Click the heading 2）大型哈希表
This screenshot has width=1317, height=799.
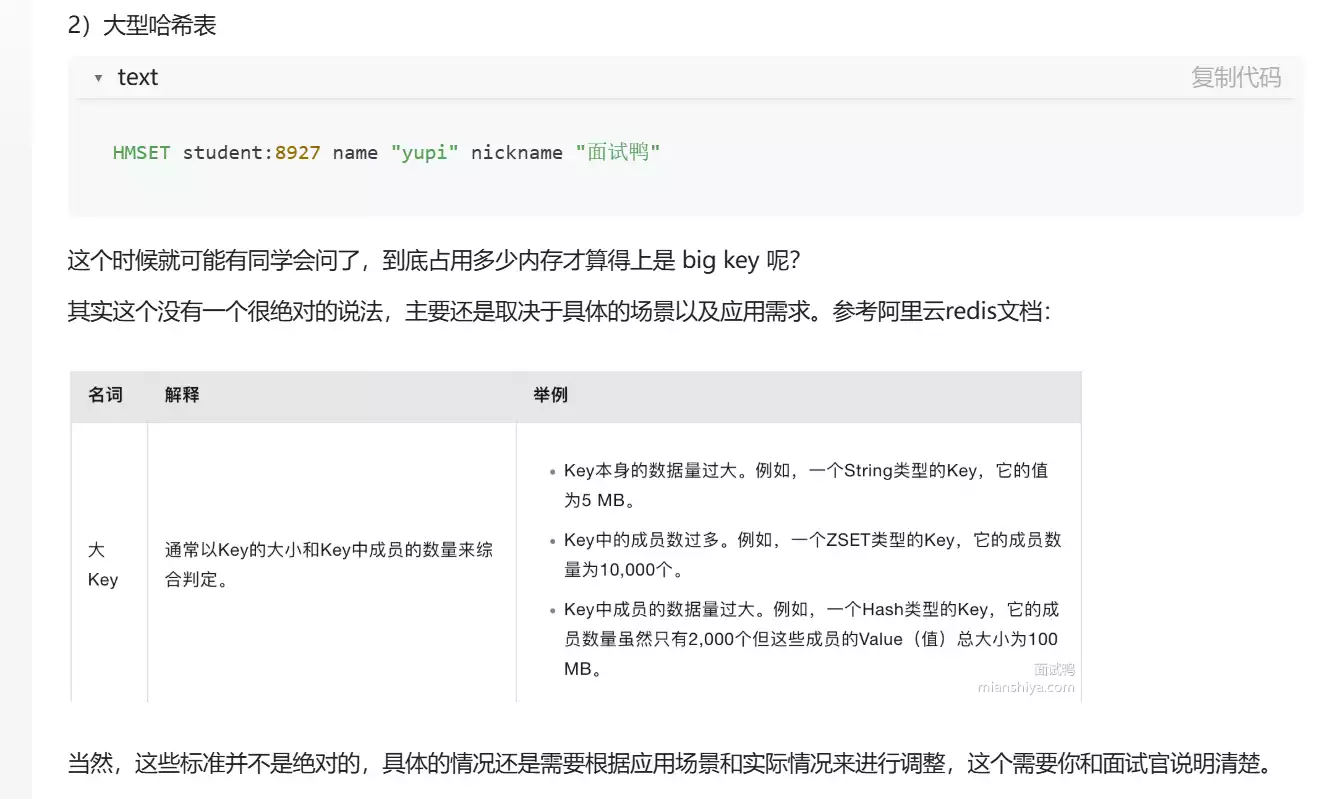click(x=141, y=26)
